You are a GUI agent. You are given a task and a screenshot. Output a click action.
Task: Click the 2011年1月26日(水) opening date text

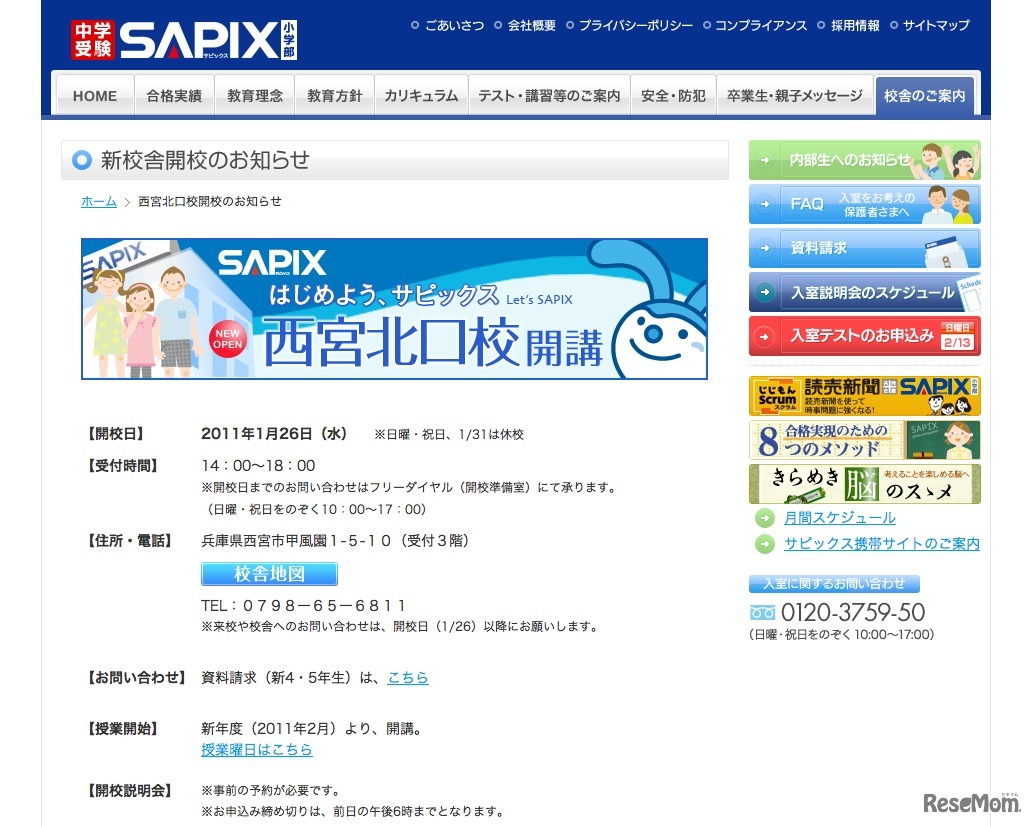point(274,434)
